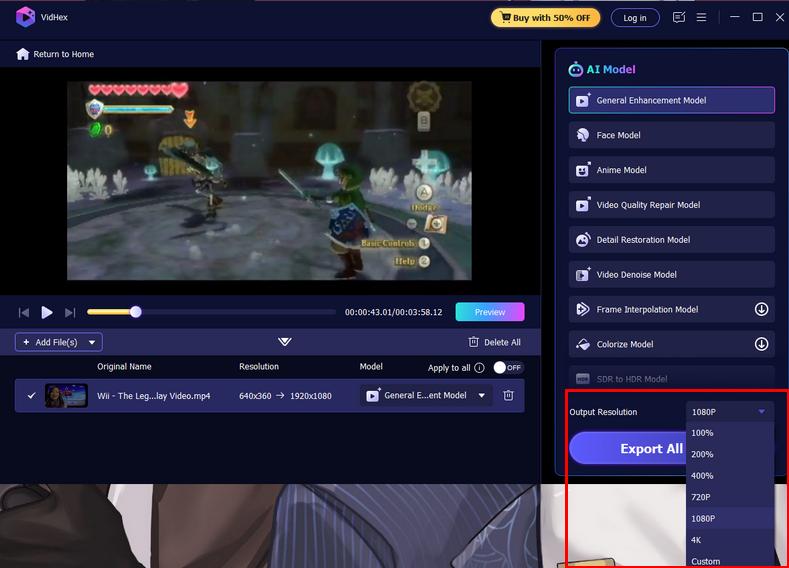Download the Frame Interpolation Model
The height and width of the screenshot is (568, 789).
pyautogui.click(x=761, y=310)
